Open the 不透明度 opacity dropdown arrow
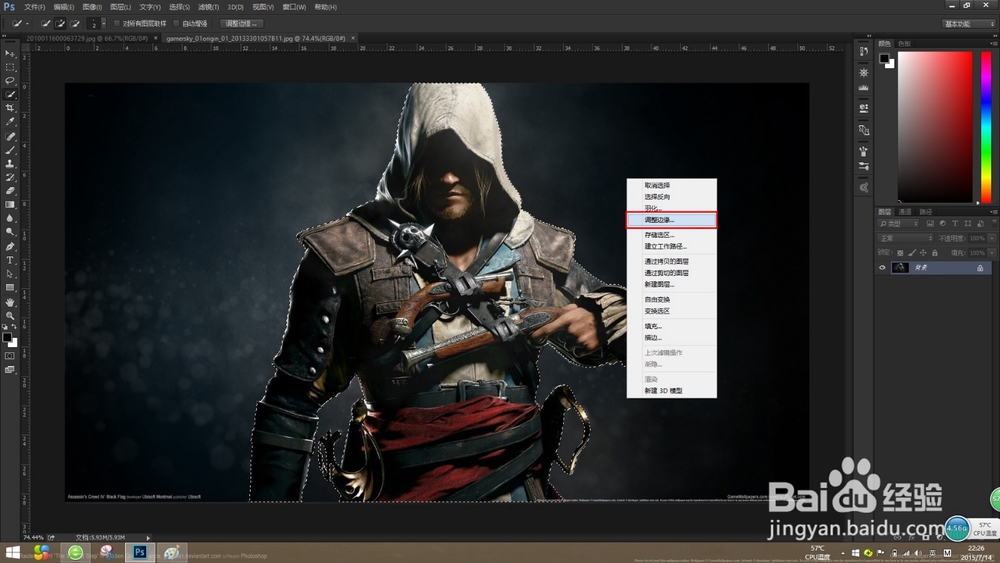This screenshot has width=1000, height=563. coord(992,238)
